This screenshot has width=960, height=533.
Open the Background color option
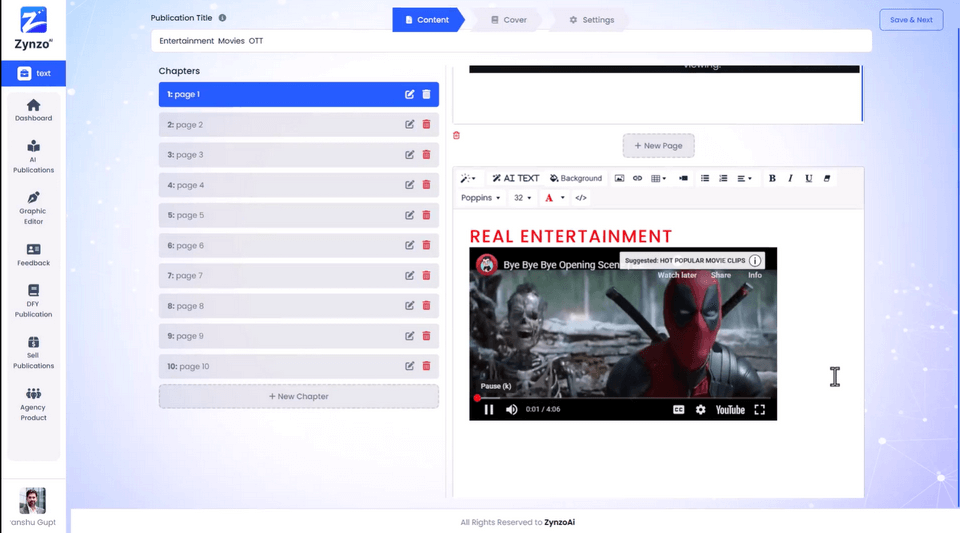tap(576, 178)
